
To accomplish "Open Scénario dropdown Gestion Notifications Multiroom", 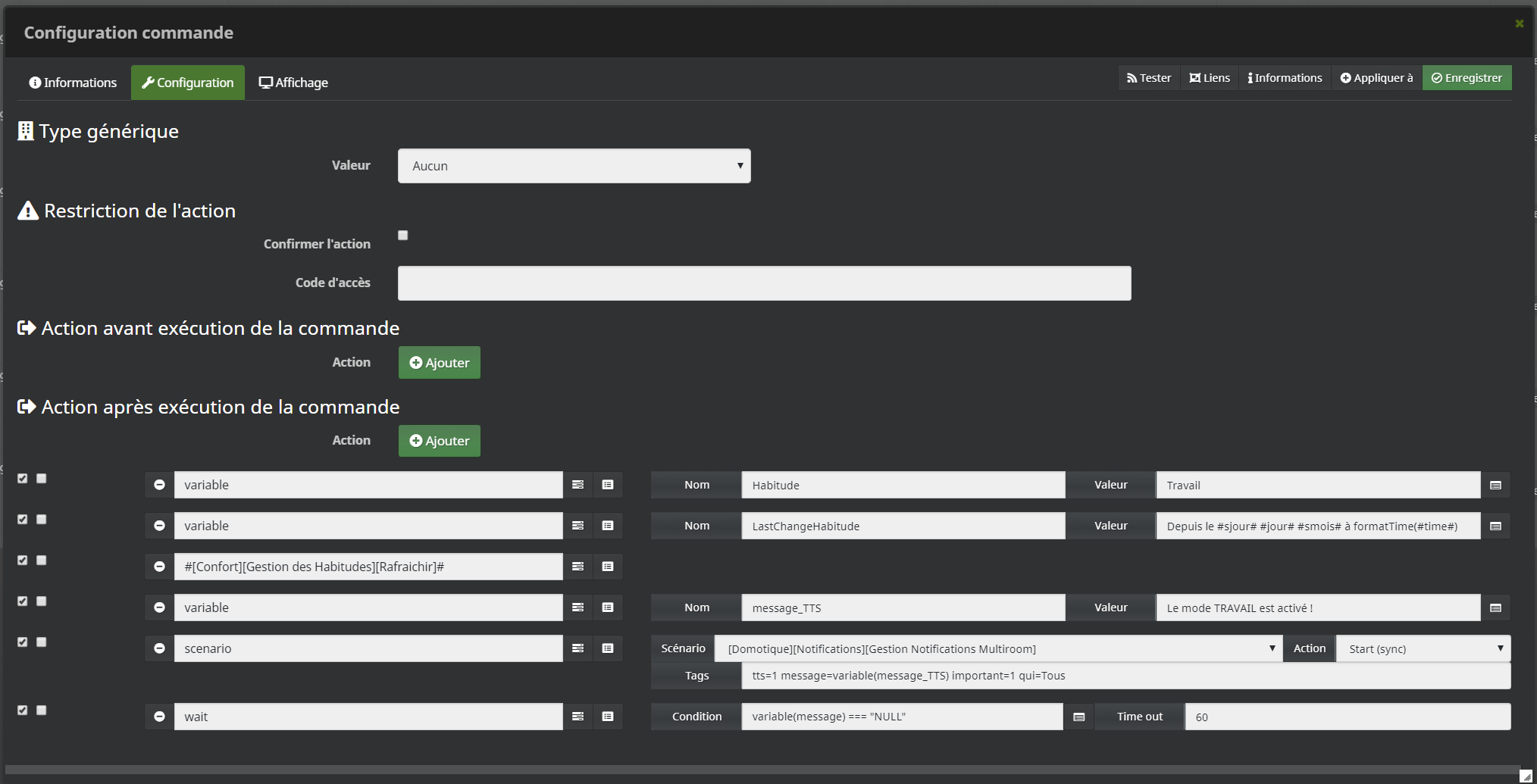I will pos(998,648).
